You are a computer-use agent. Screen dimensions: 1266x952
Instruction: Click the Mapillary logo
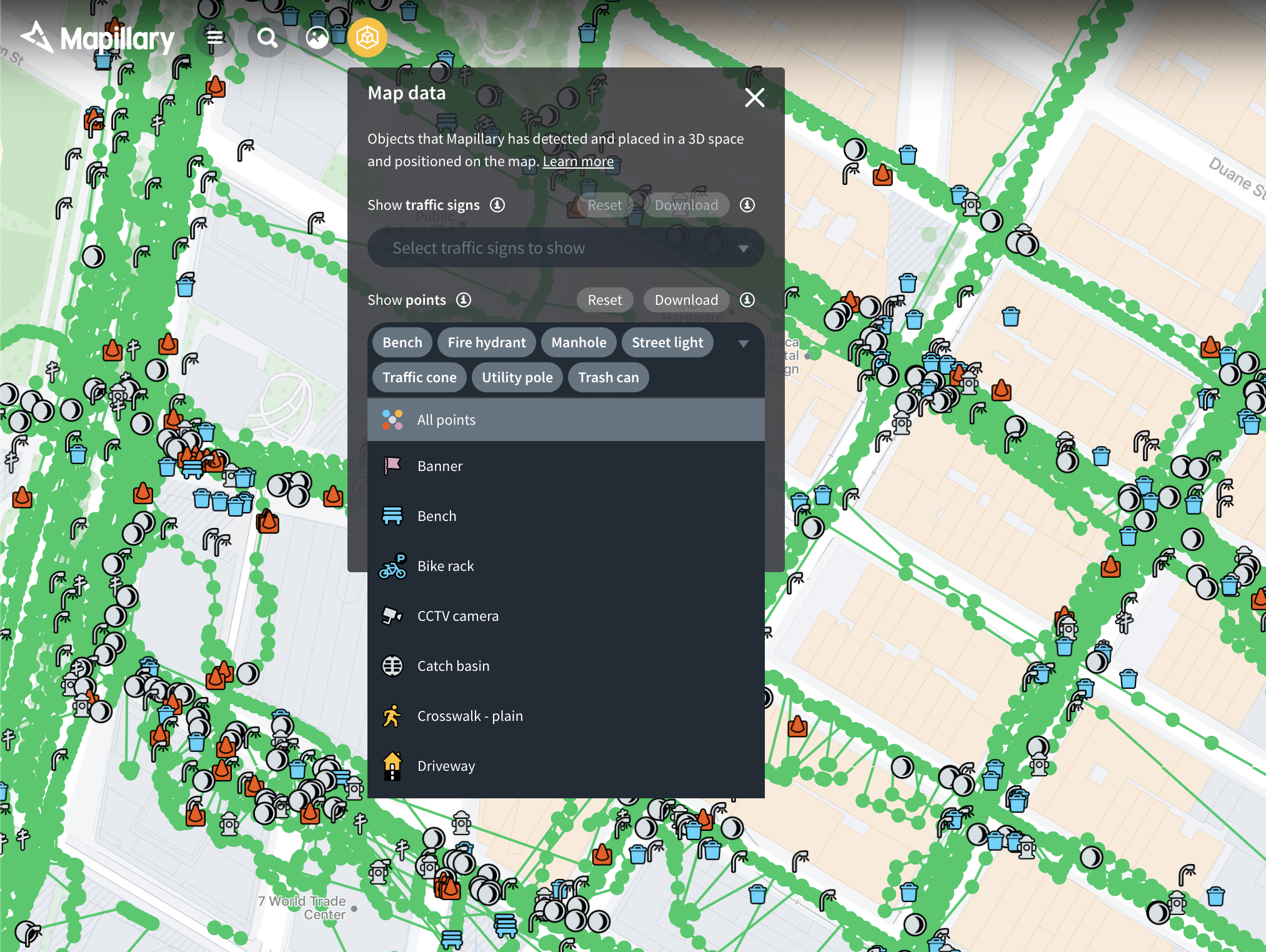click(98, 38)
